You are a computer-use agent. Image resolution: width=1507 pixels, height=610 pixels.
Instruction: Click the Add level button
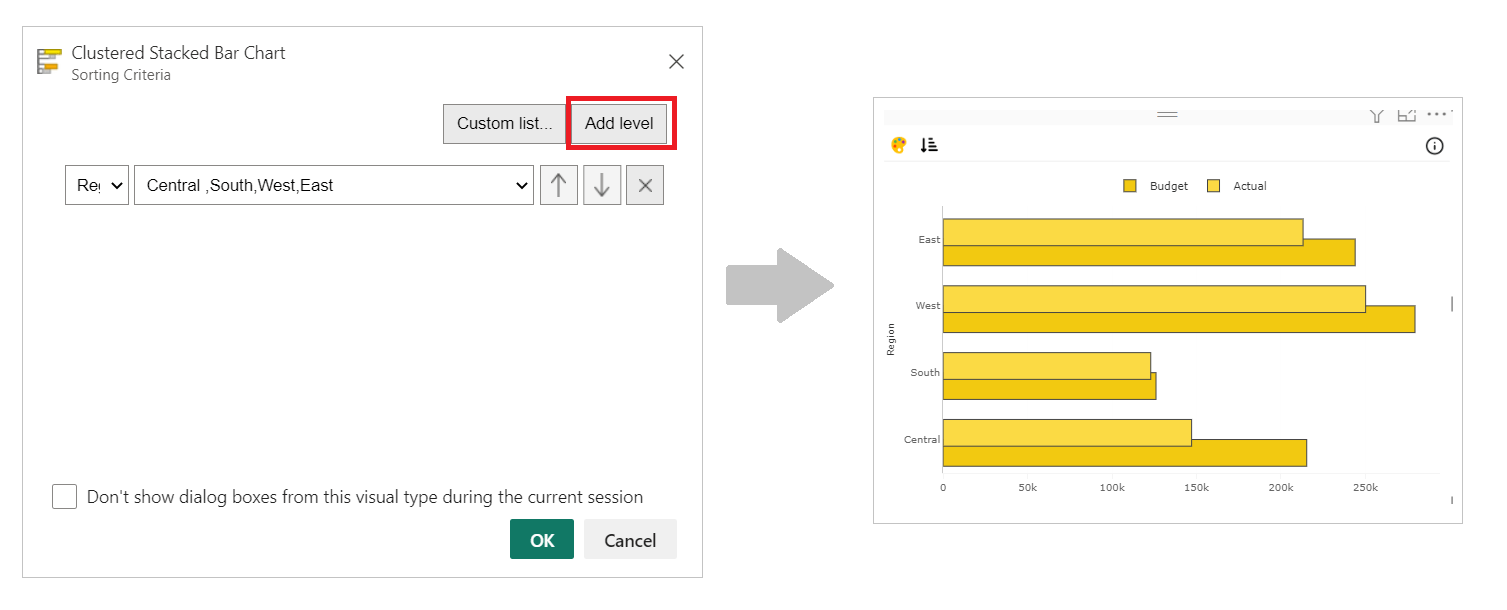(619, 123)
